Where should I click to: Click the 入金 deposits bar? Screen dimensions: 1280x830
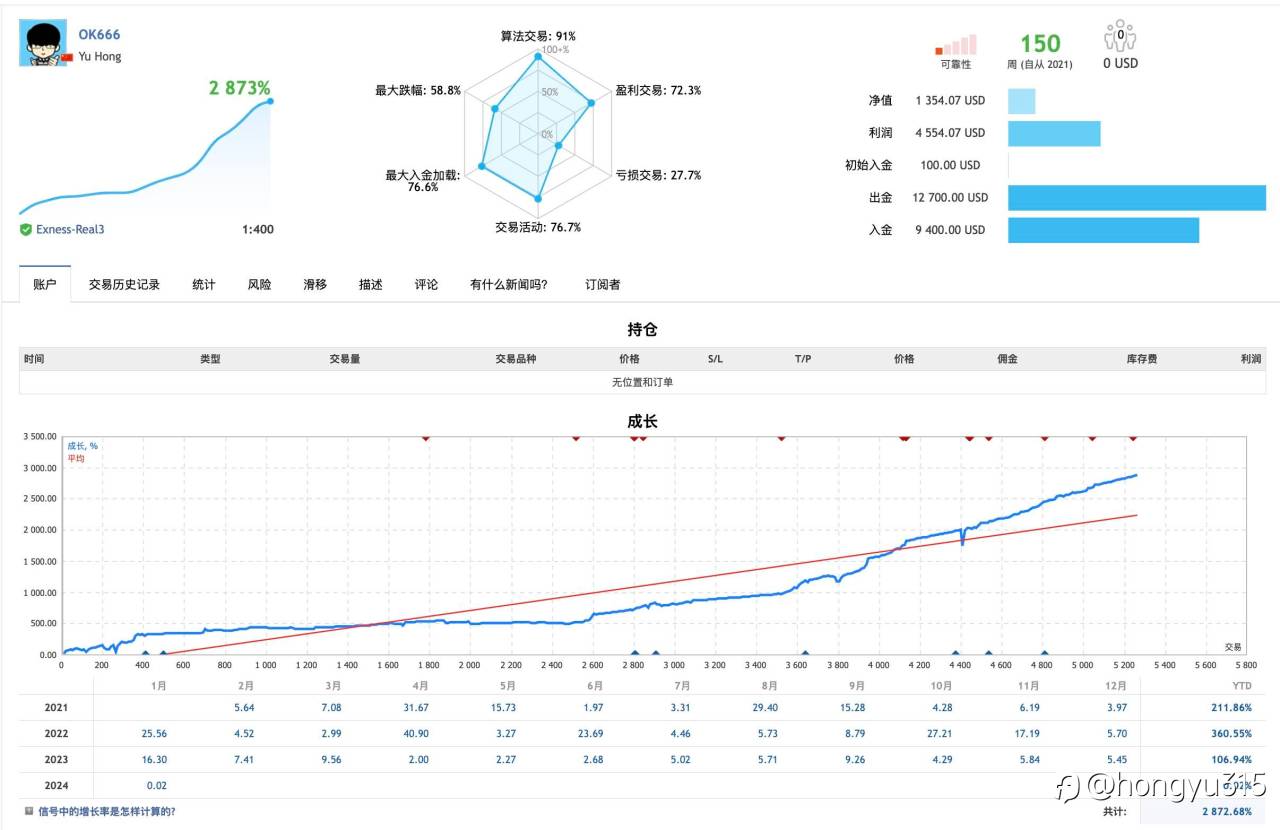click(x=1103, y=230)
